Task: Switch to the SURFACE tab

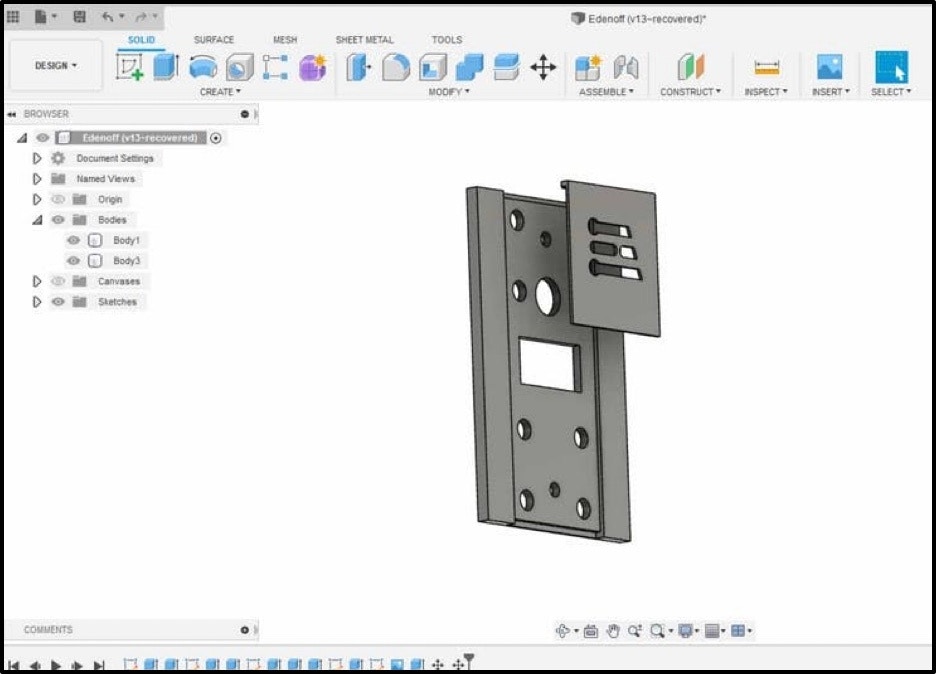Action: [x=213, y=40]
